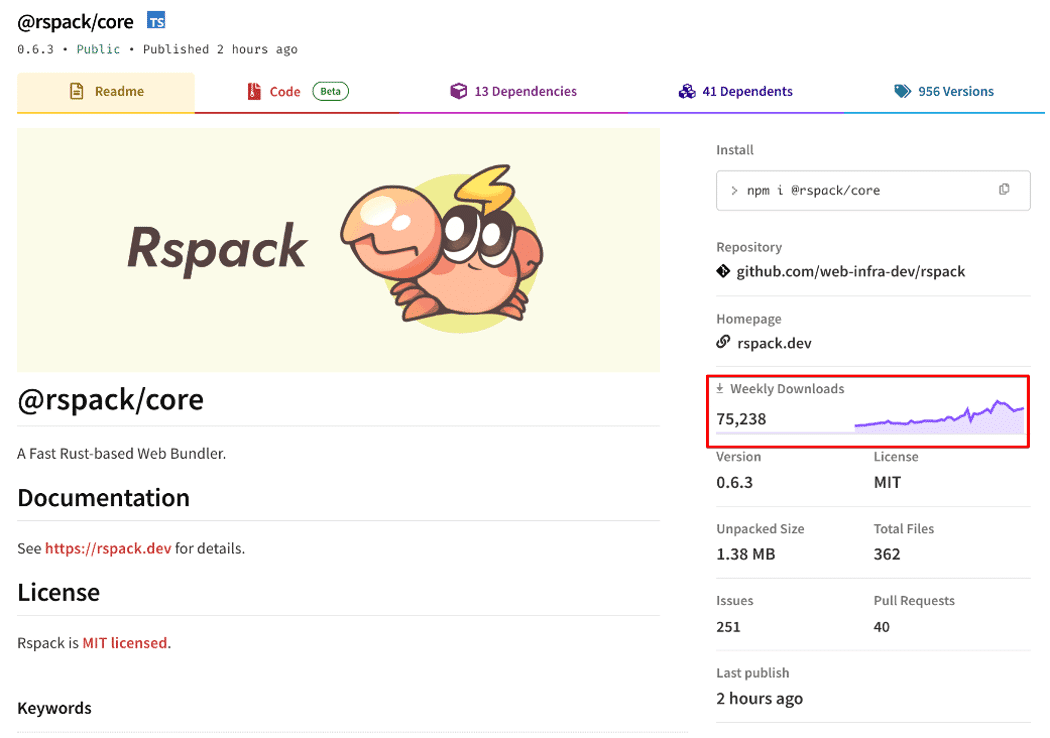
Task: Click the Dependents graph icon
Action: click(x=687, y=90)
